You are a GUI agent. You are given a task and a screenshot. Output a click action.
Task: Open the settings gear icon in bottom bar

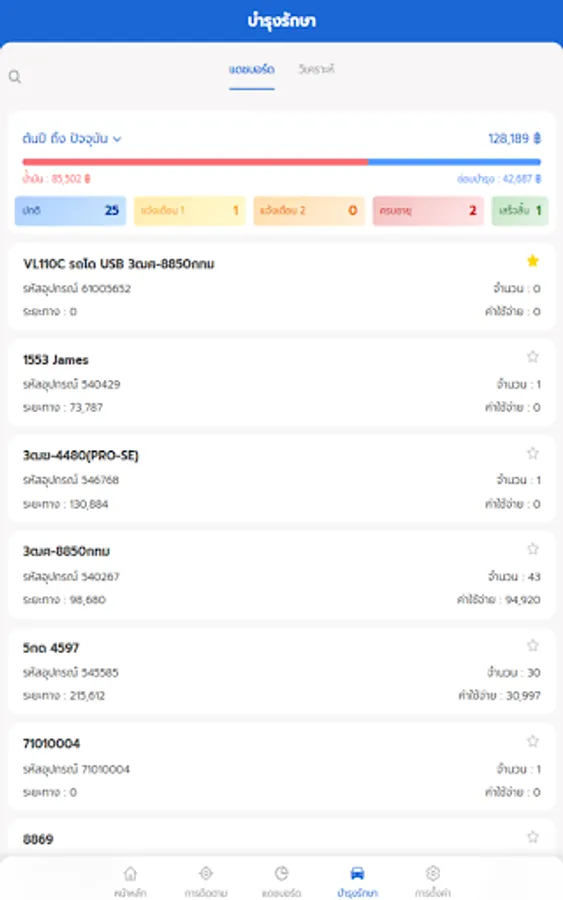(433, 874)
